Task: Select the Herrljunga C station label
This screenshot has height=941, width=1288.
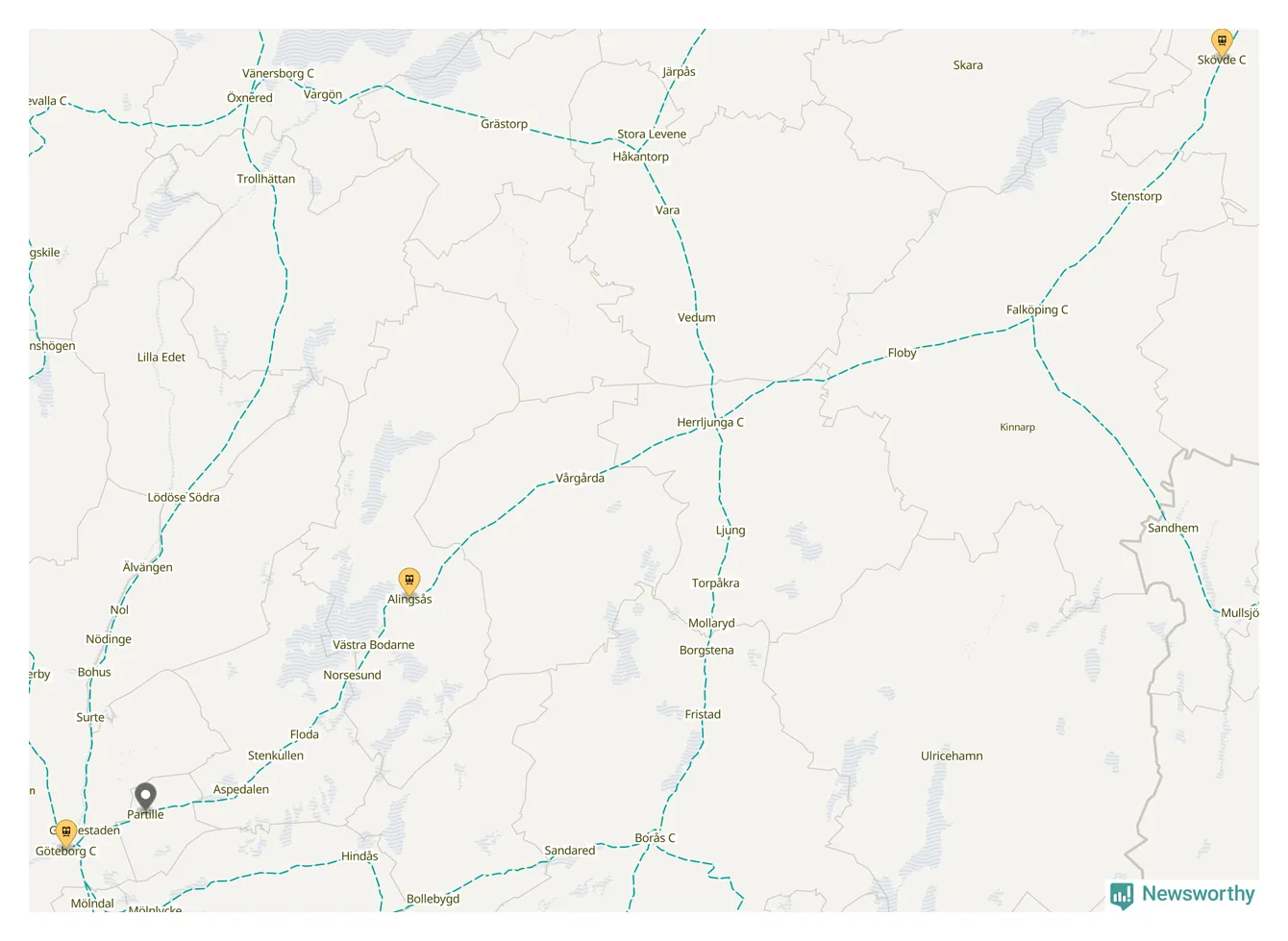Action: coord(709,422)
